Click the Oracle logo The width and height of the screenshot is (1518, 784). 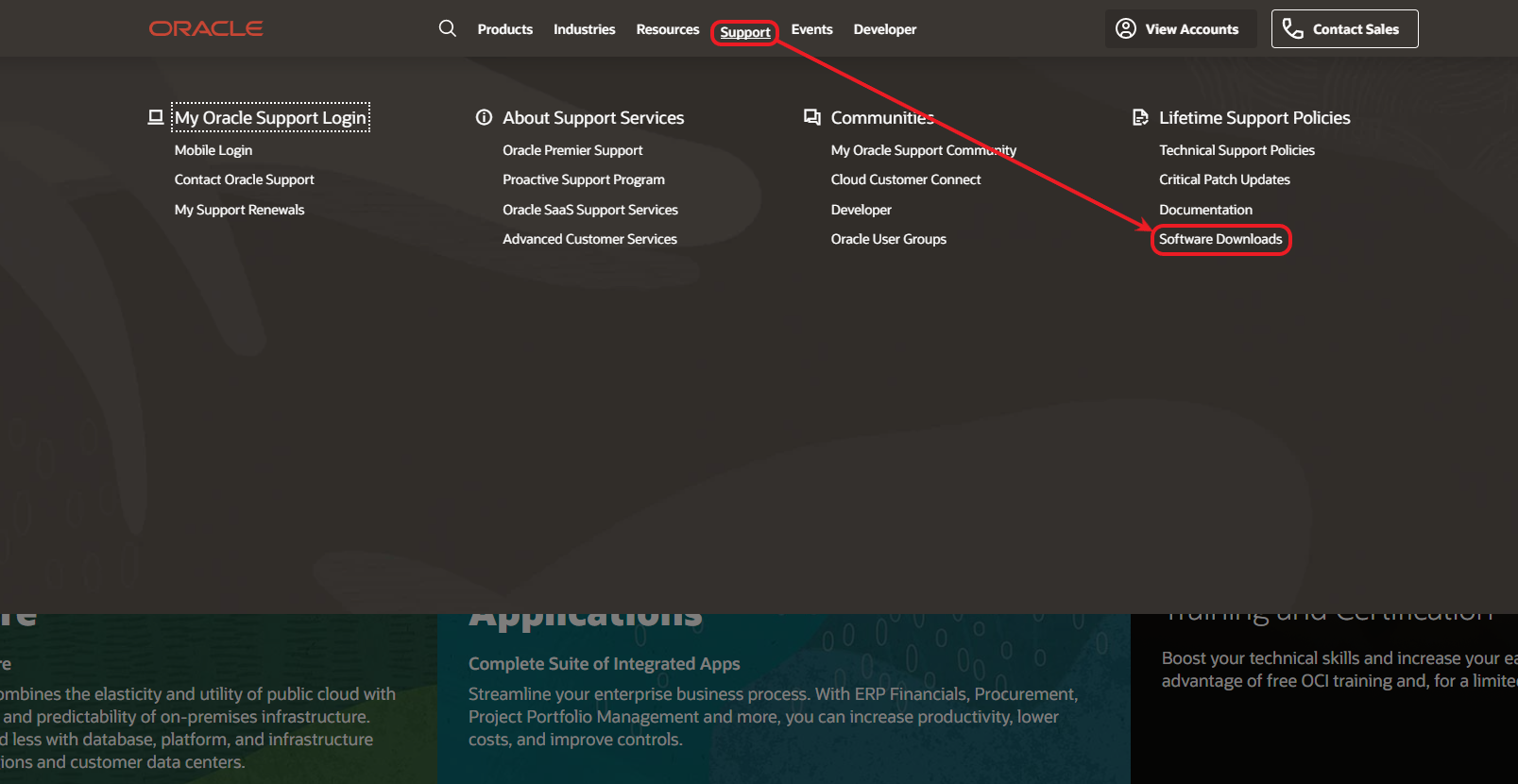[206, 28]
